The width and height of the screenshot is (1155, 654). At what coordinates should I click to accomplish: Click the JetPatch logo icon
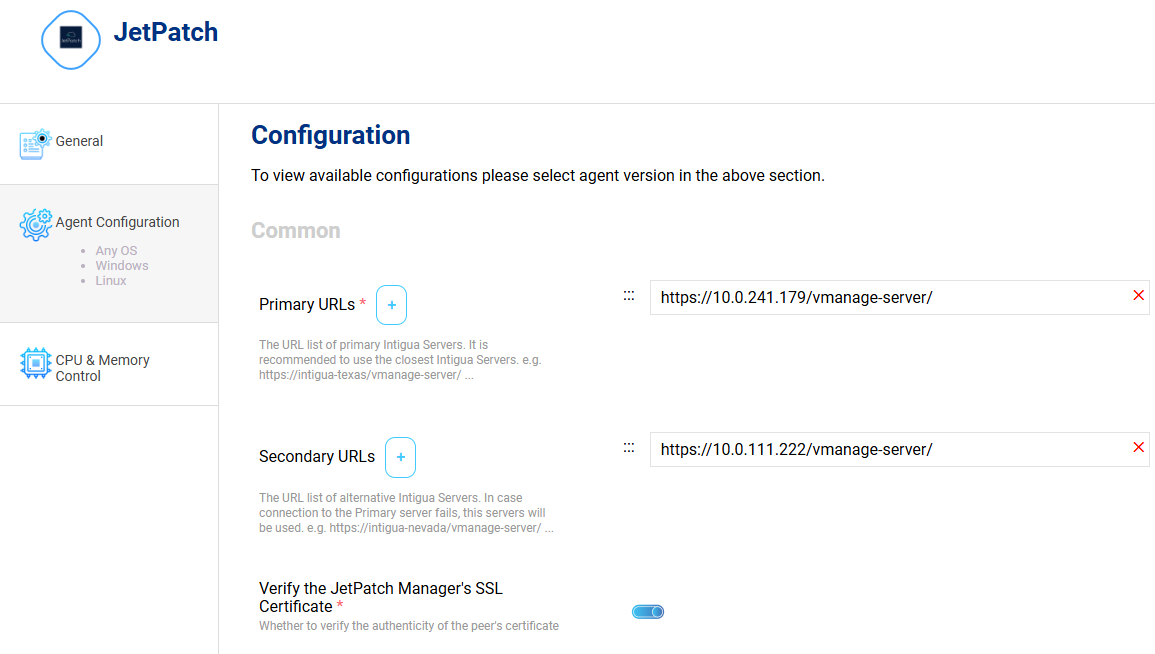pos(71,39)
